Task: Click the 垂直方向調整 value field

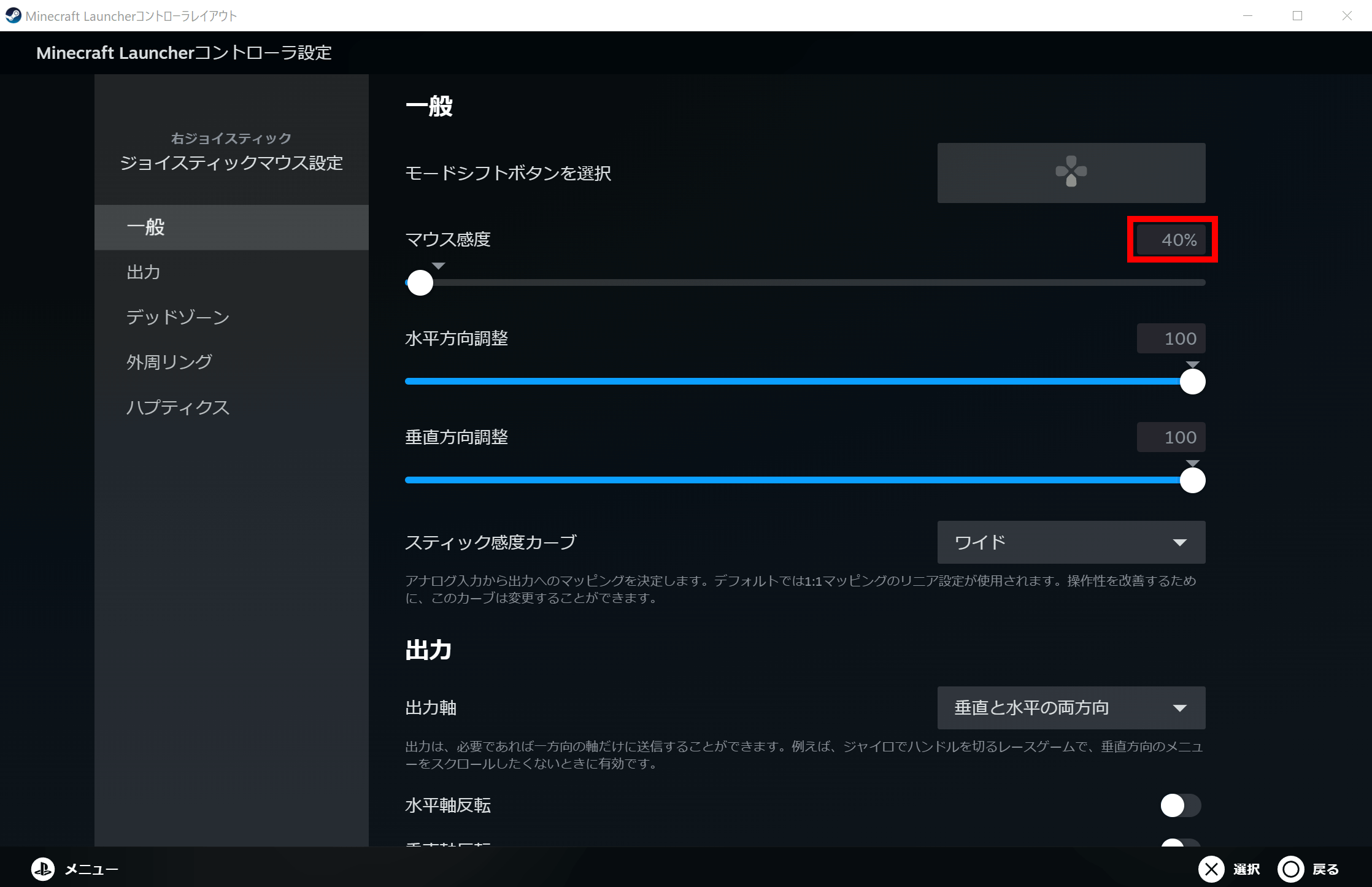Action: click(x=1171, y=437)
